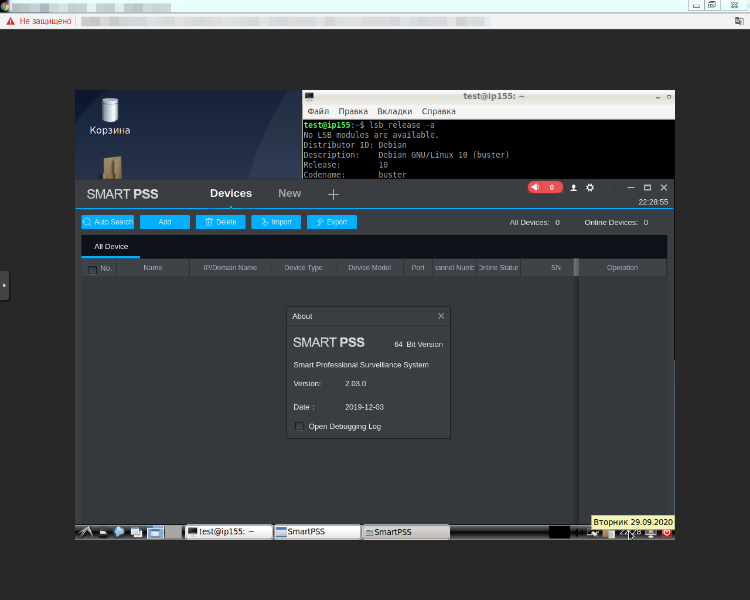Click the taskbar clock
Viewport: 750px width, 600px height.
(x=630, y=533)
